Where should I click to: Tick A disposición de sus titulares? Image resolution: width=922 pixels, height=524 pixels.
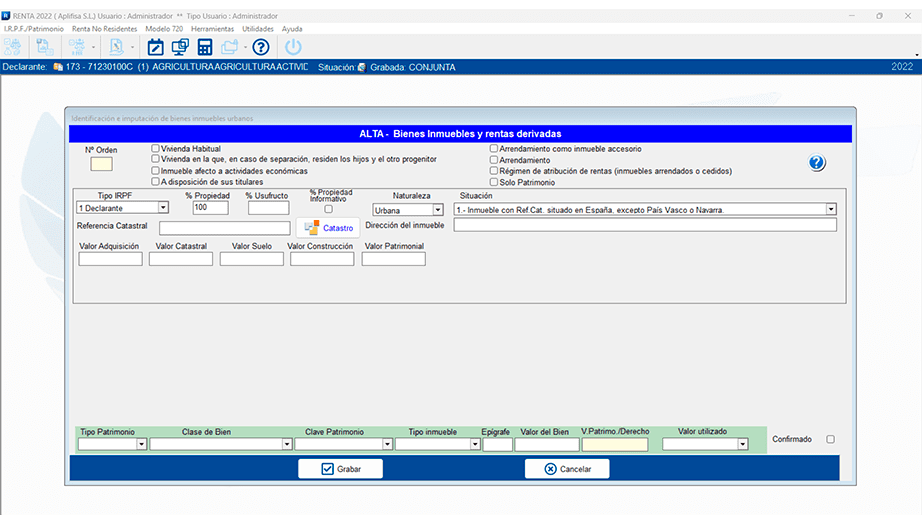[155, 182]
